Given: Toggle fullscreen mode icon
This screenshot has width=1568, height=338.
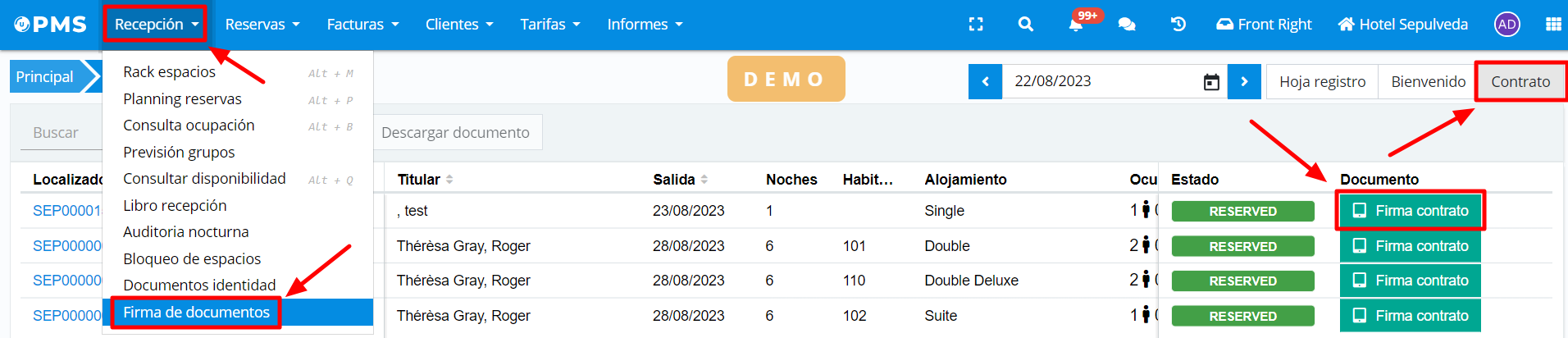Looking at the screenshot, I should (976, 25).
